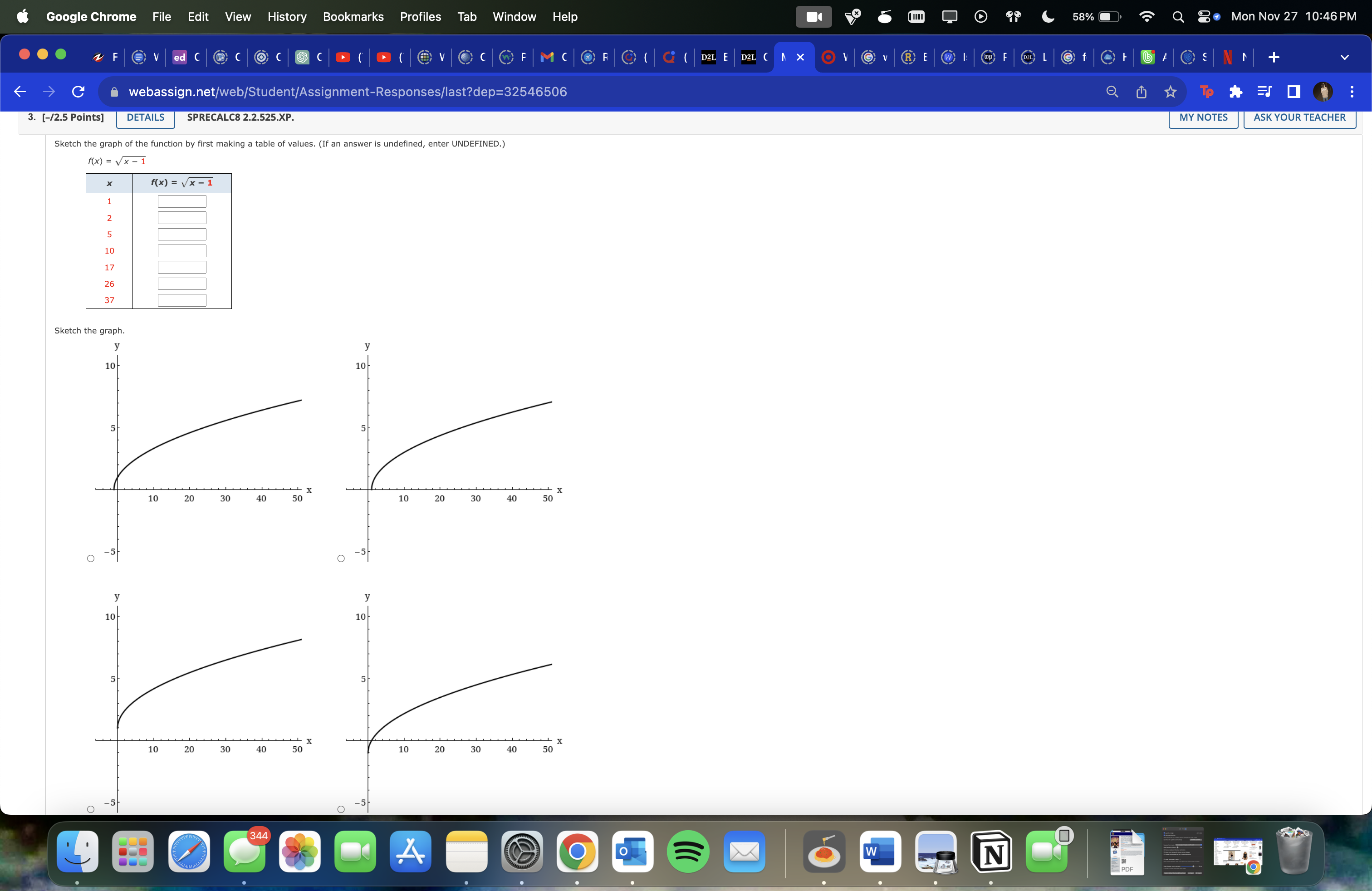Open the File menu

pos(162,17)
